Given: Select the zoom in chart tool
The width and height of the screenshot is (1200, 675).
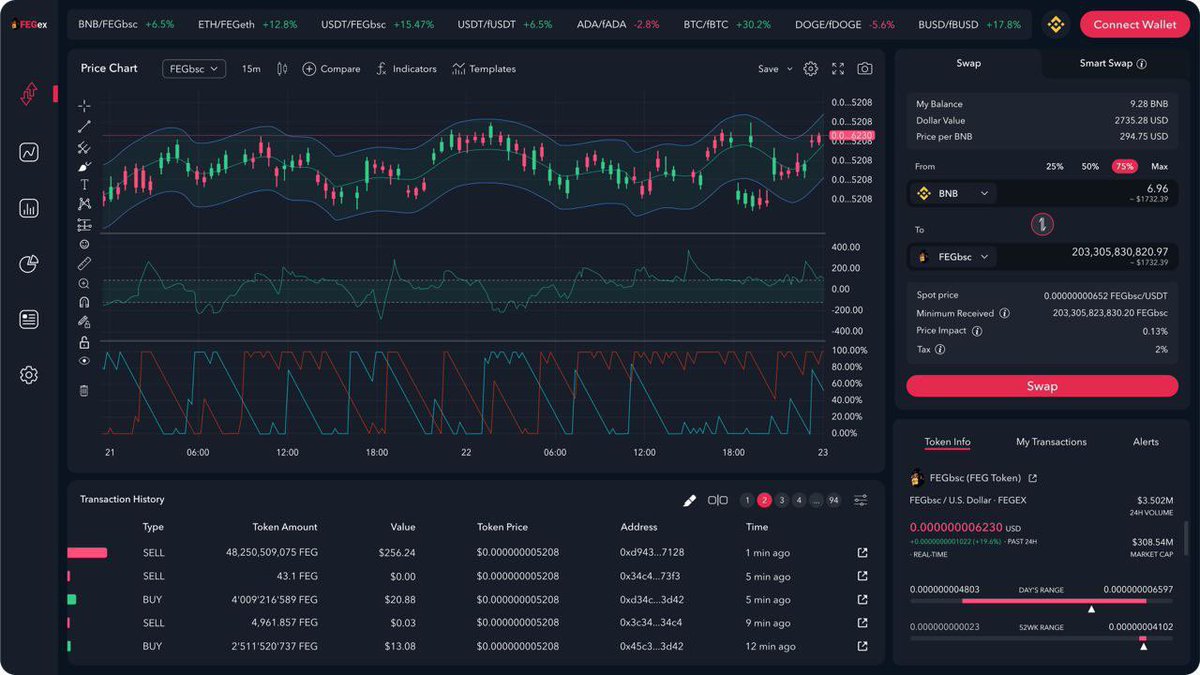Looking at the screenshot, I should 84,283.
